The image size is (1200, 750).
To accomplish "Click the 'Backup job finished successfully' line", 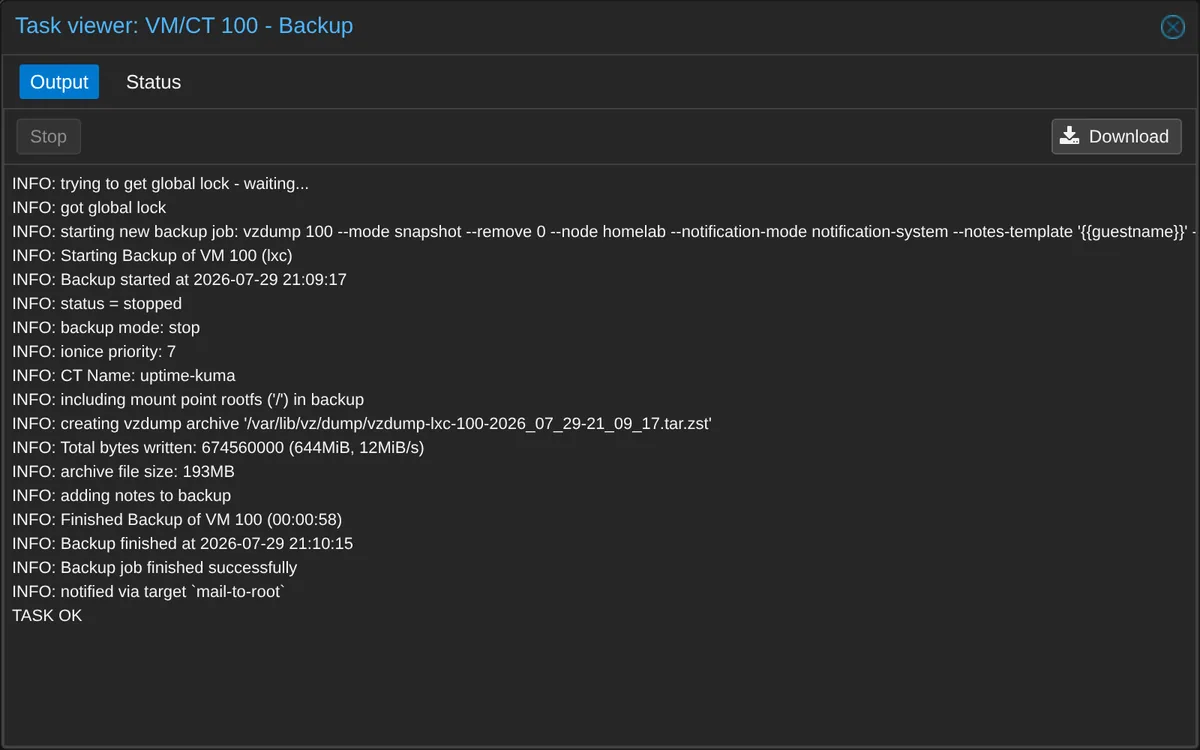I will coord(154,568).
